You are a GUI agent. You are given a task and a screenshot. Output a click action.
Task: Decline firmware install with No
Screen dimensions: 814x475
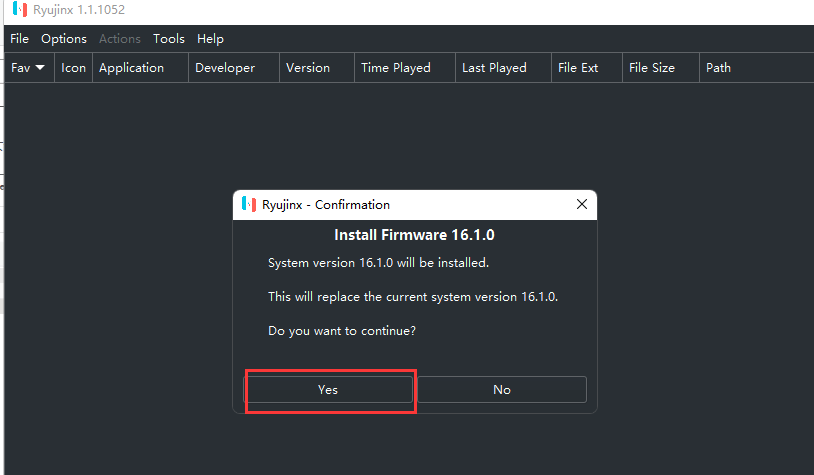click(x=502, y=389)
